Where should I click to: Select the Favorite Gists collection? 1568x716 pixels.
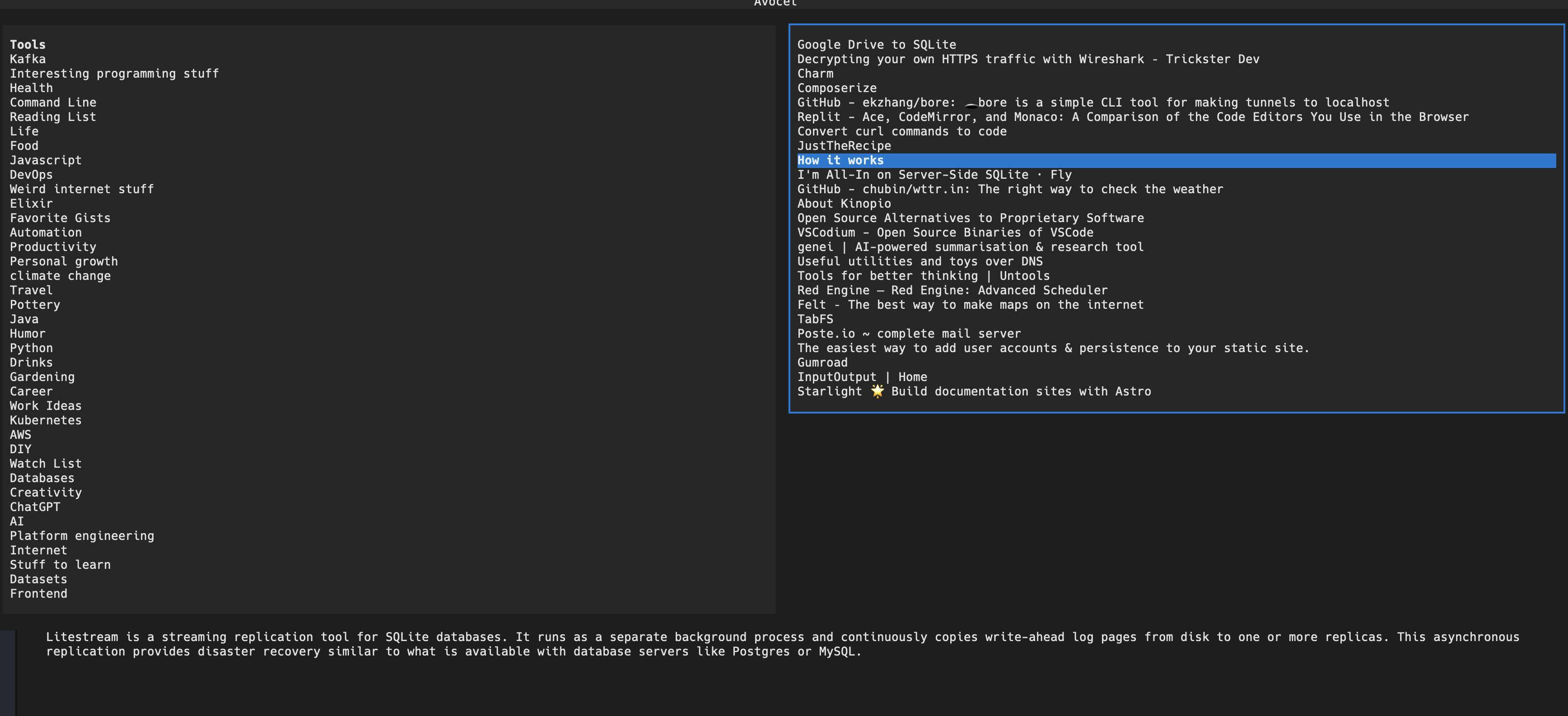pyautogui.click(x=60, y=218)
